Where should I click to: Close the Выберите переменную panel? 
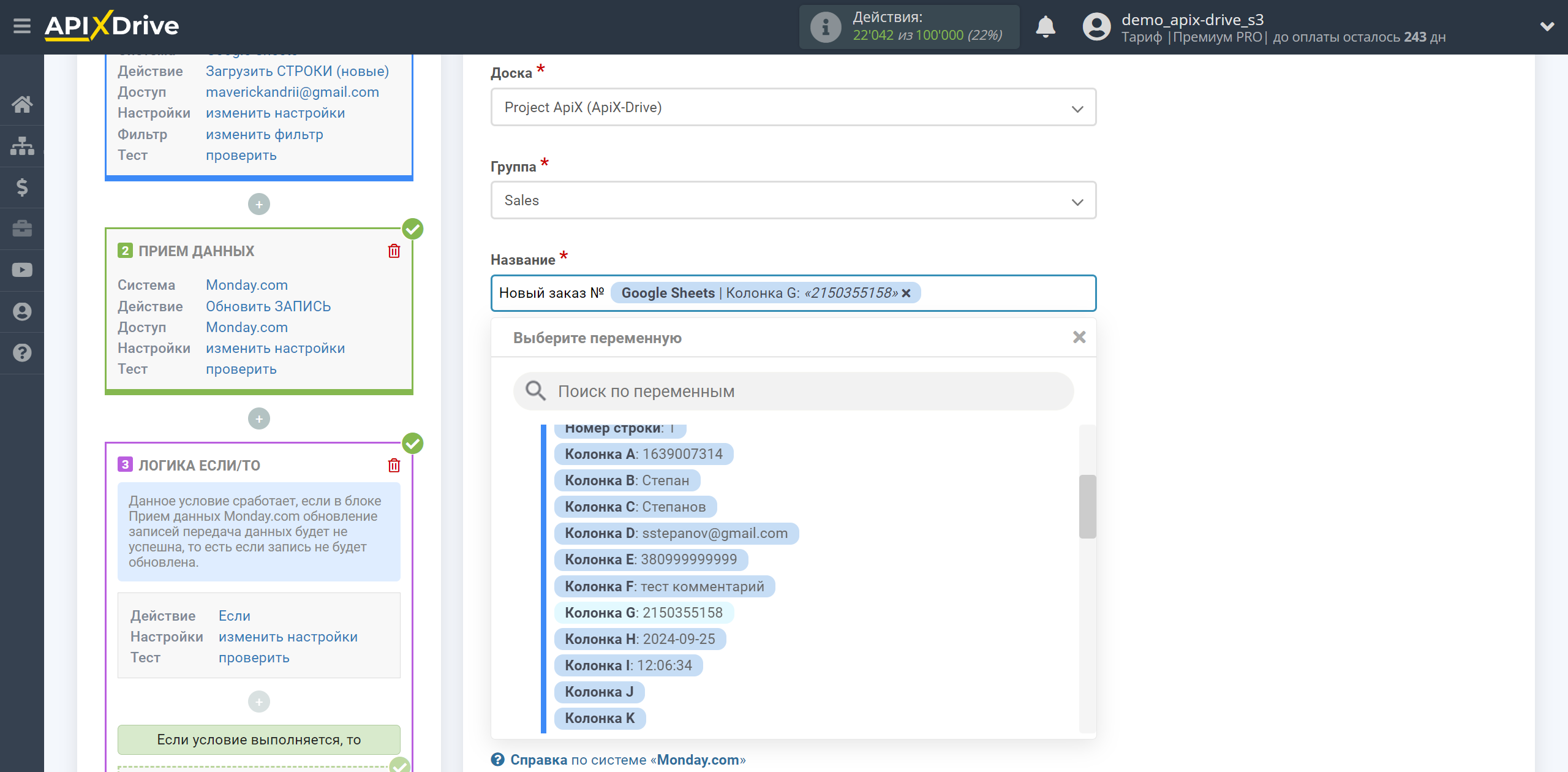pyautogui.click(x=1079, y=337)
